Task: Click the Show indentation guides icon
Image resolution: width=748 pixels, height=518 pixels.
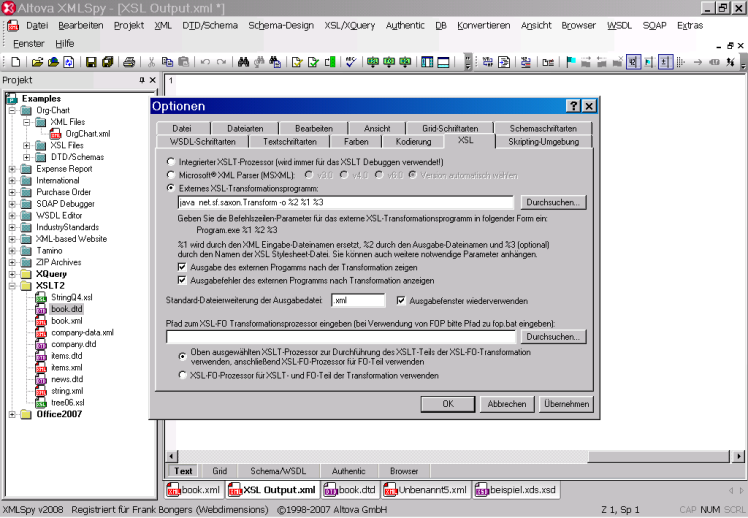Action: 681,62
